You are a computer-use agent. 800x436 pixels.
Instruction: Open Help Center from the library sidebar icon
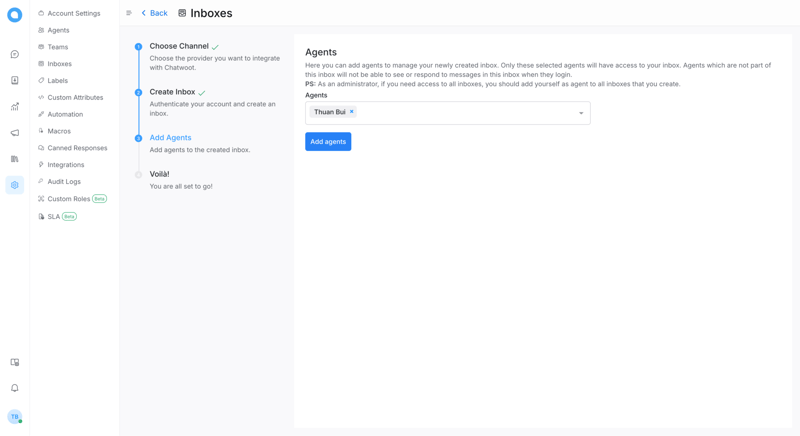15,159
